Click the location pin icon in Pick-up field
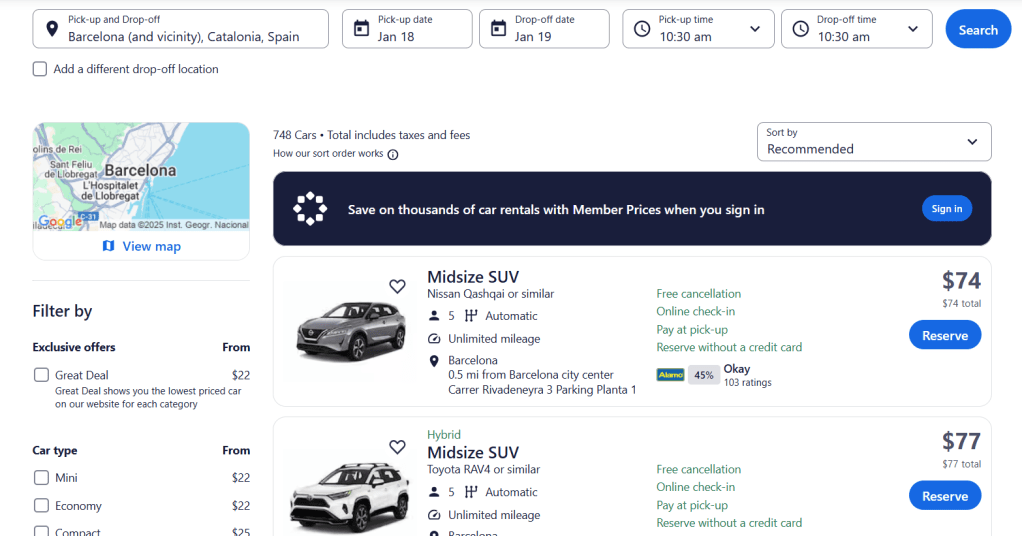This screenshot has width=1022, height=536. click(x=53, y=29)
